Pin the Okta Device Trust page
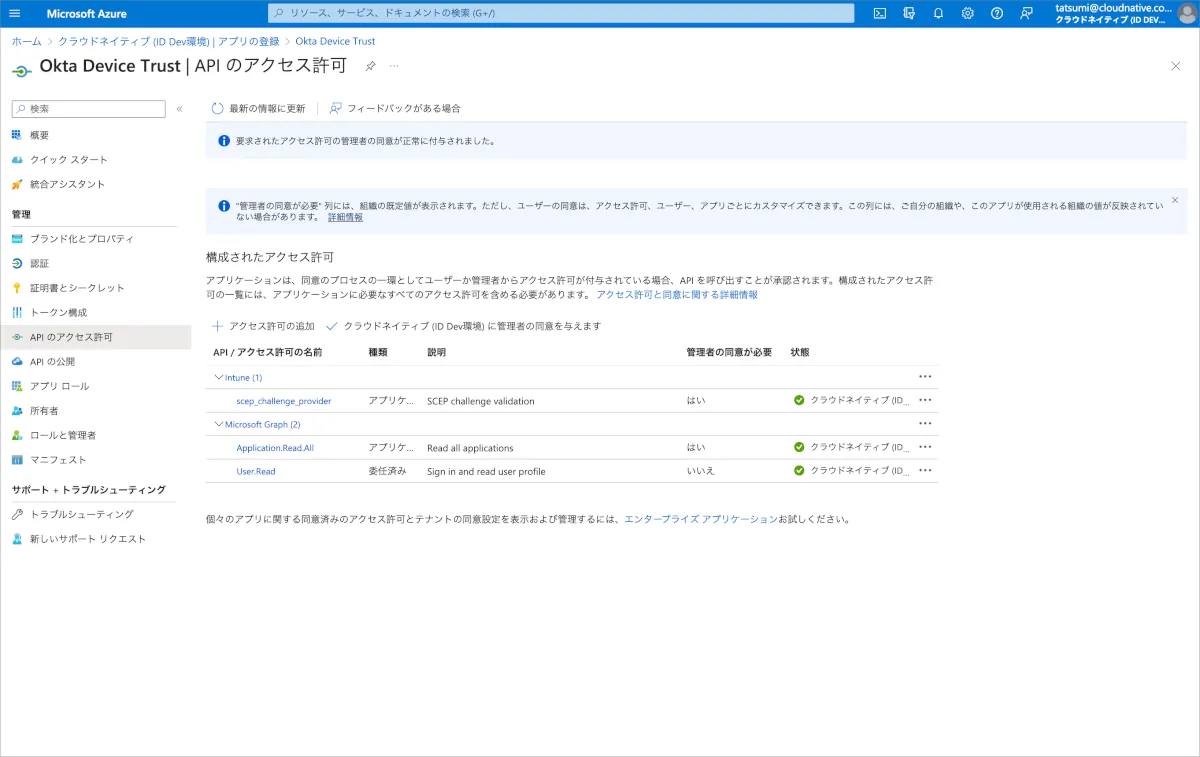Screen dimensions: 1200x757 click(370, 66)
